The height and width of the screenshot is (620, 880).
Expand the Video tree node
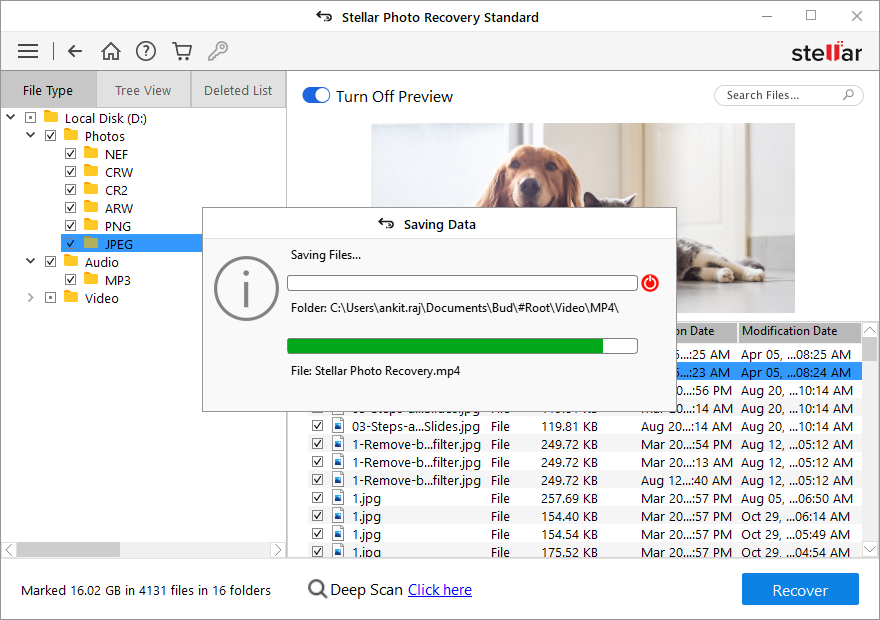pyautogui.click(x=30, y=298)
